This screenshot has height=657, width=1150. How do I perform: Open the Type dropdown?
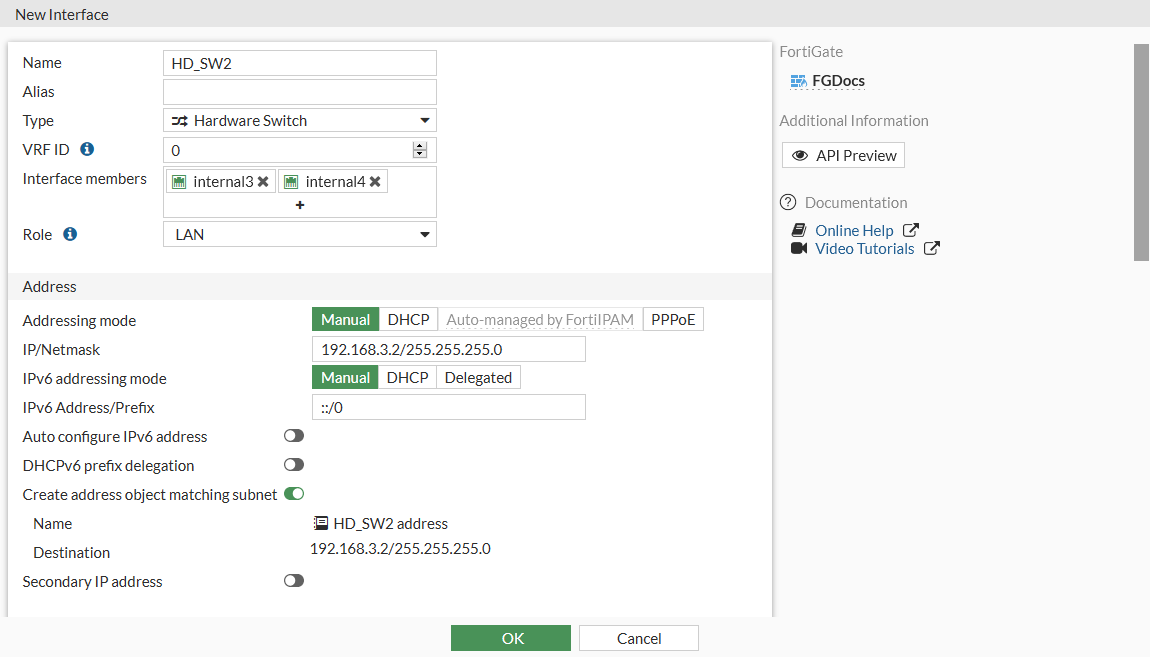click(x=299, y=120)
